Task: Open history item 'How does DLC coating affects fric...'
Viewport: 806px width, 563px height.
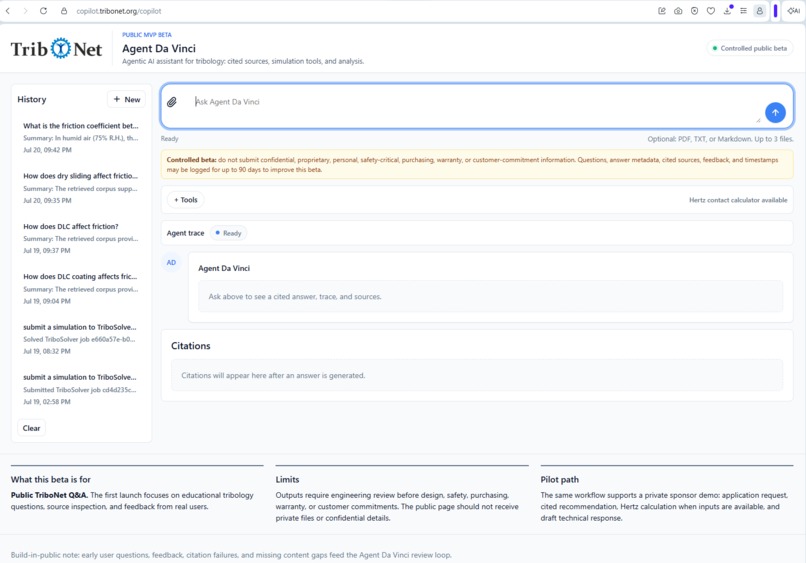Action: point(81,288)
